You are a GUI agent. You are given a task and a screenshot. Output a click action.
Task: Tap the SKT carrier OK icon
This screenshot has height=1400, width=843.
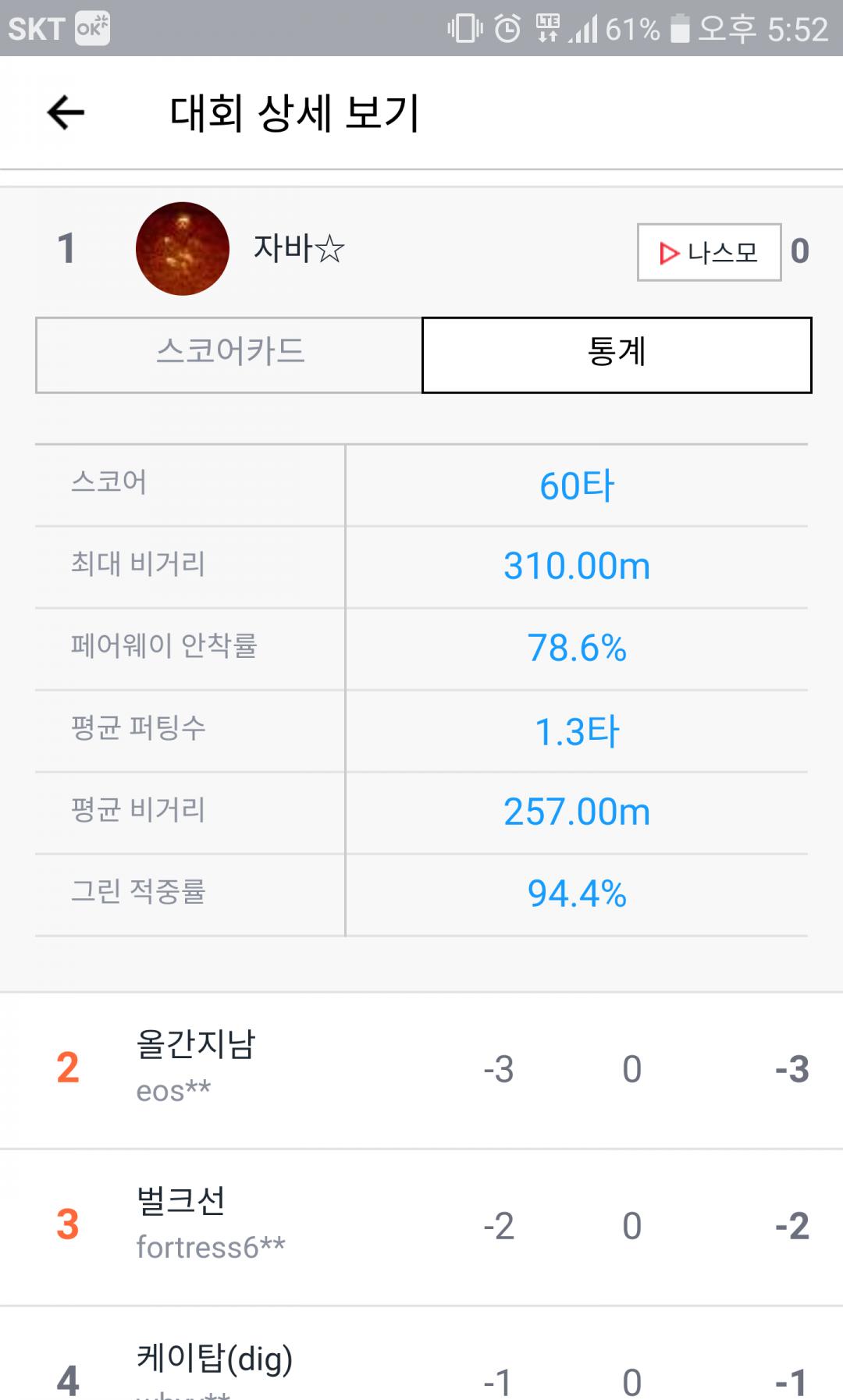tap(92, 30)
